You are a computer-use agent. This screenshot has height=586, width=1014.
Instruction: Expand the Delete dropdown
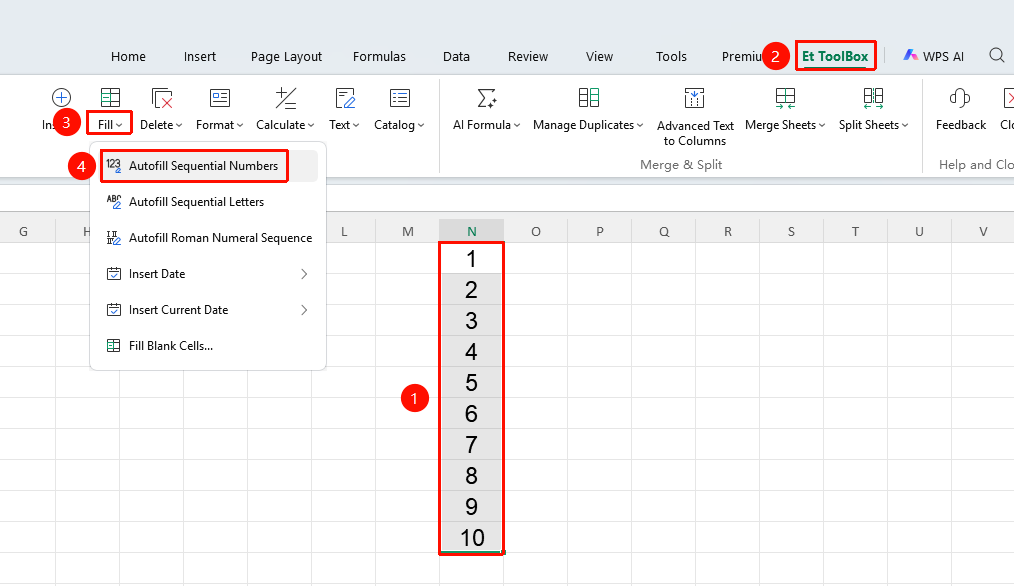pyautogui.click(x=179, y=125)
